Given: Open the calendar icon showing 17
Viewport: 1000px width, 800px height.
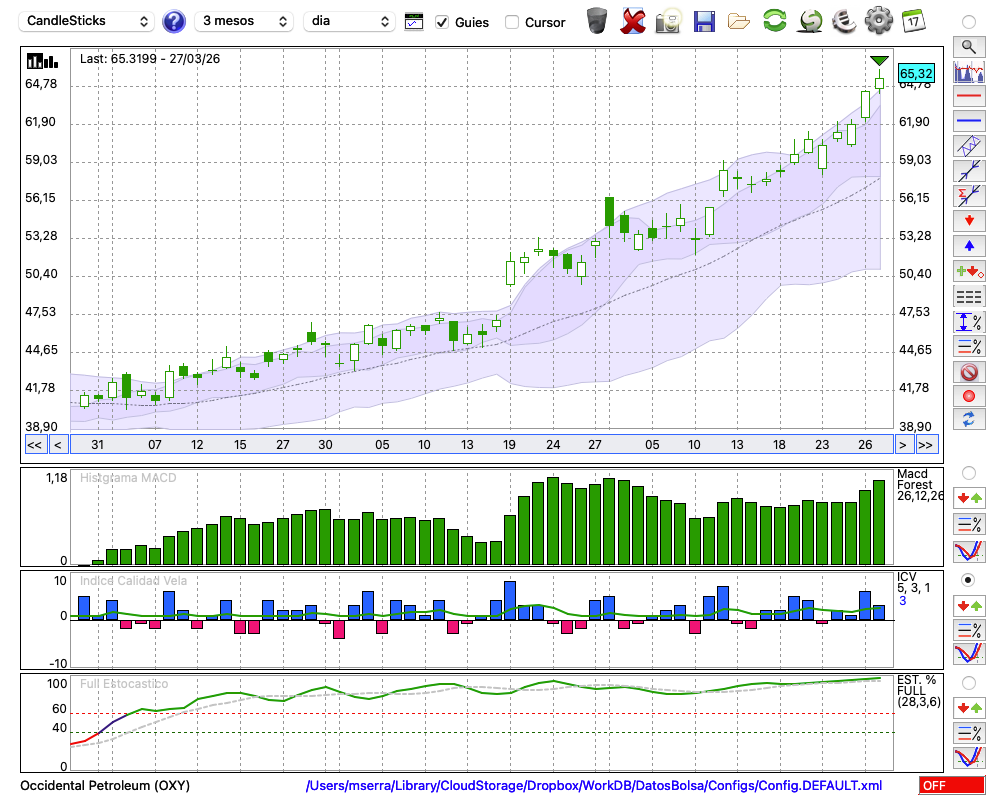Looking at the screenshot, I should [x=913, y=21].
